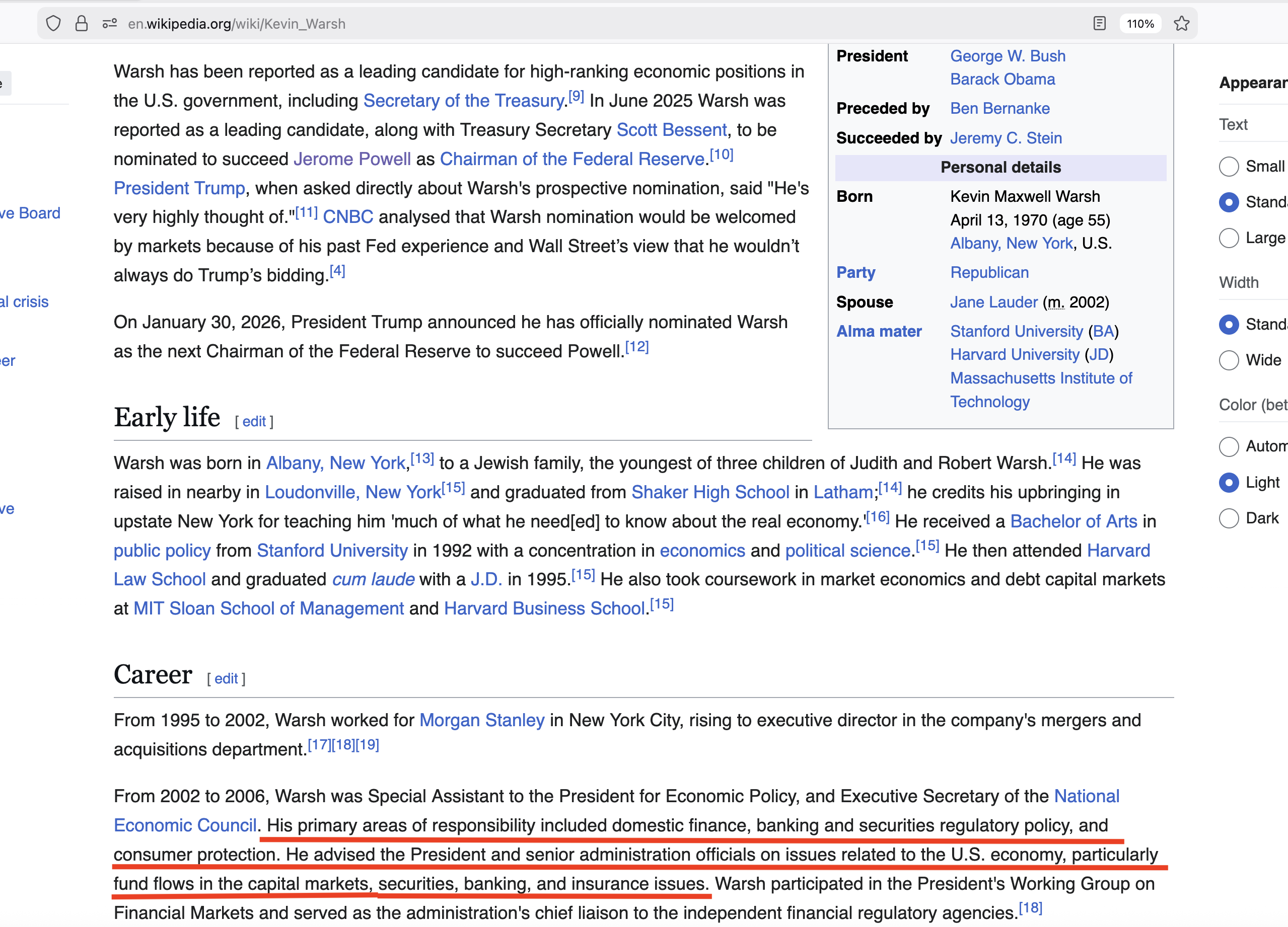1288x927 pixels.
Task: Bookmark this page with star icon
Action: (1182, 24)
